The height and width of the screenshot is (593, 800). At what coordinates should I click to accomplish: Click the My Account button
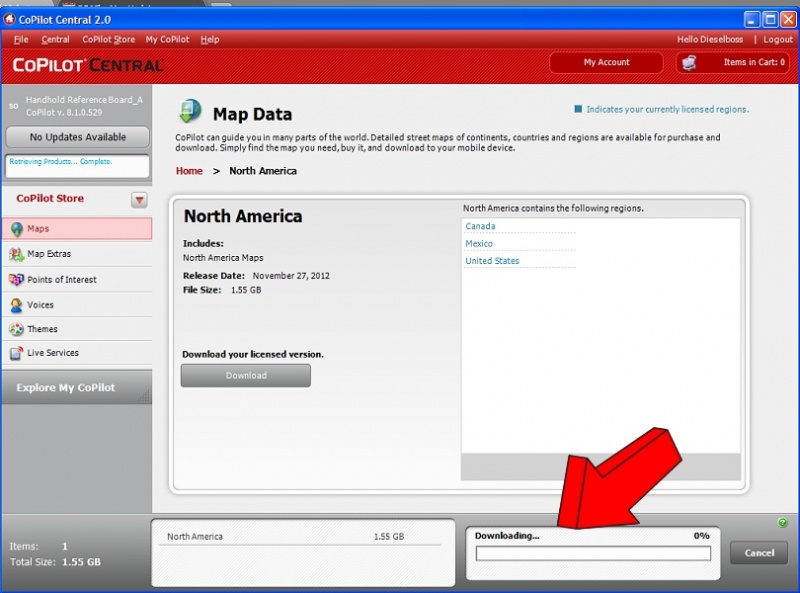pos(606,62)
